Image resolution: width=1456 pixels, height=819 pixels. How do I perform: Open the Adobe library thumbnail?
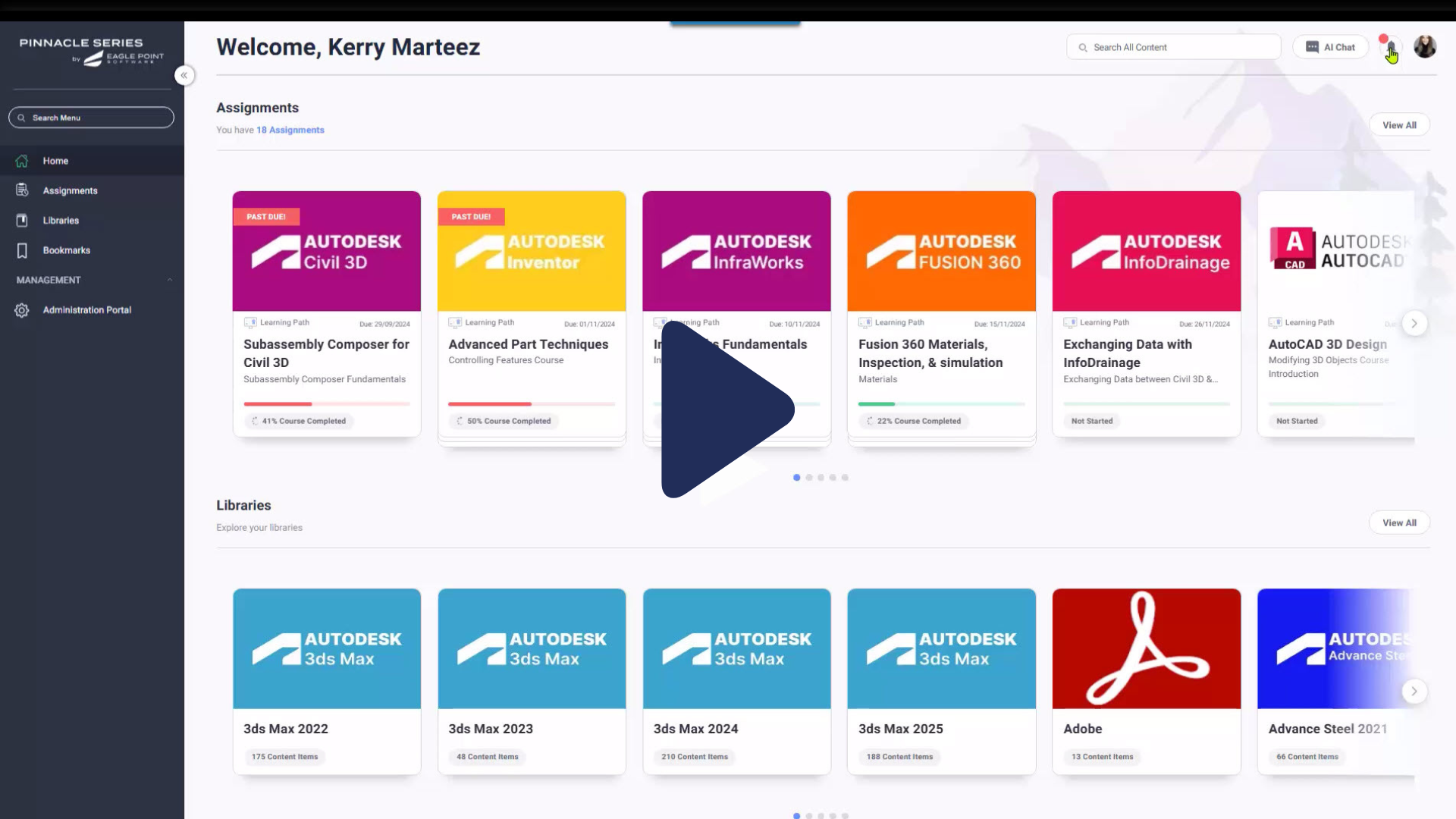(1147, 649)
